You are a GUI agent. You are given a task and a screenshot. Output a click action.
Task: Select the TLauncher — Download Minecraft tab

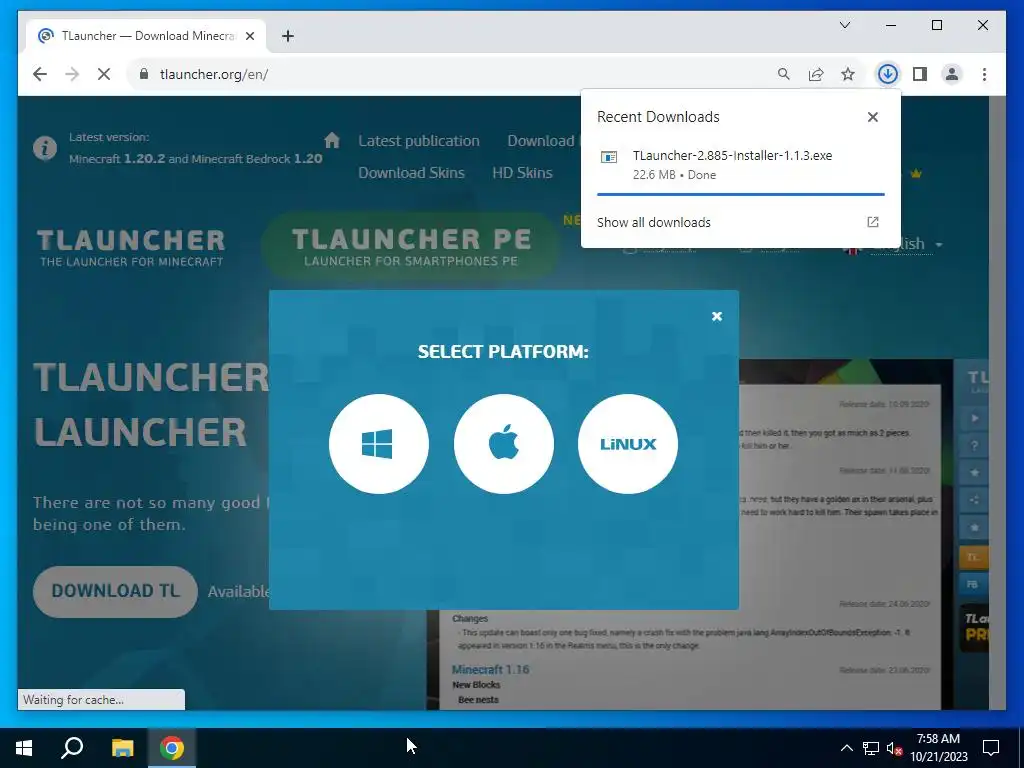(x=146, y=36)
